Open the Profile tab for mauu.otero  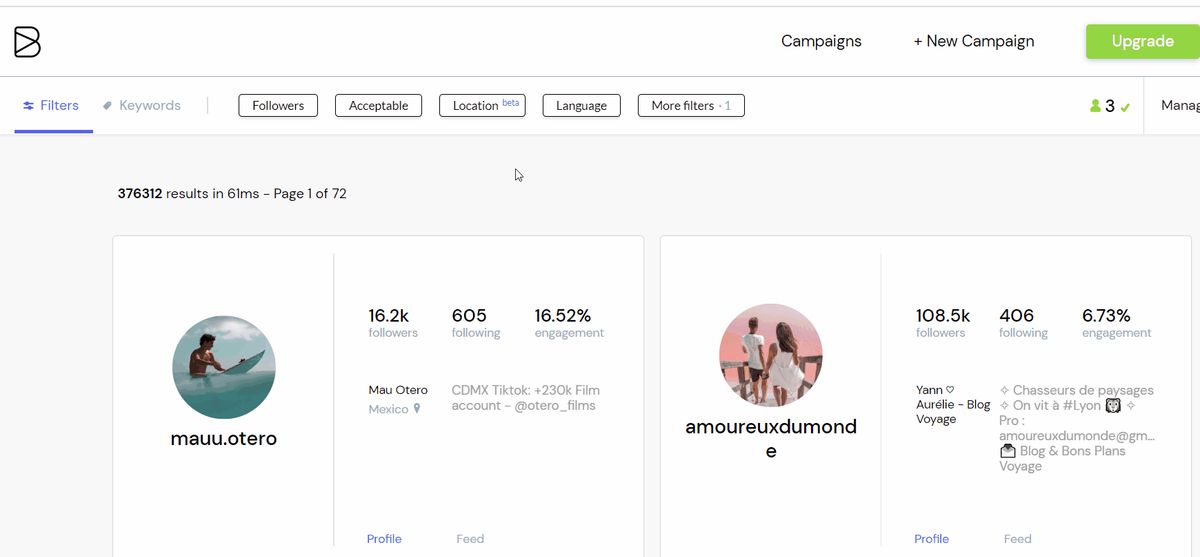tap(384, 539)
